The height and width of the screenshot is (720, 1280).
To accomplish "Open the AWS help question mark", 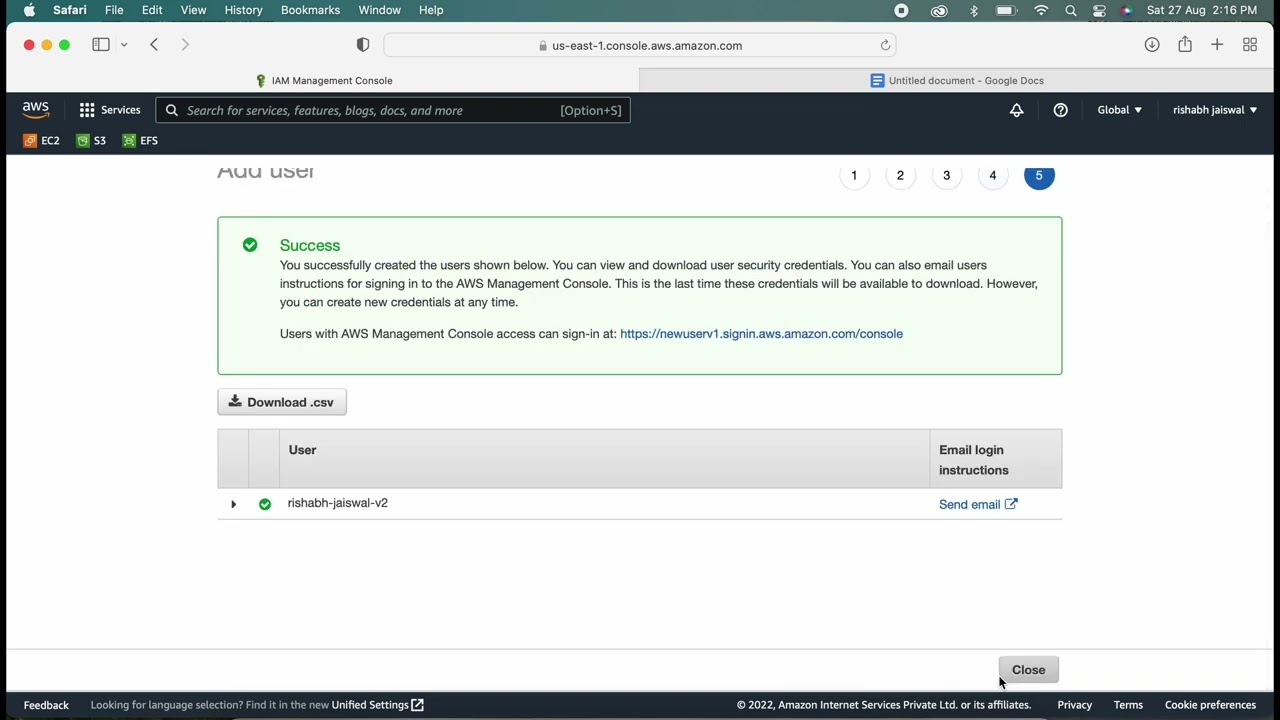I will (1060, 110).
